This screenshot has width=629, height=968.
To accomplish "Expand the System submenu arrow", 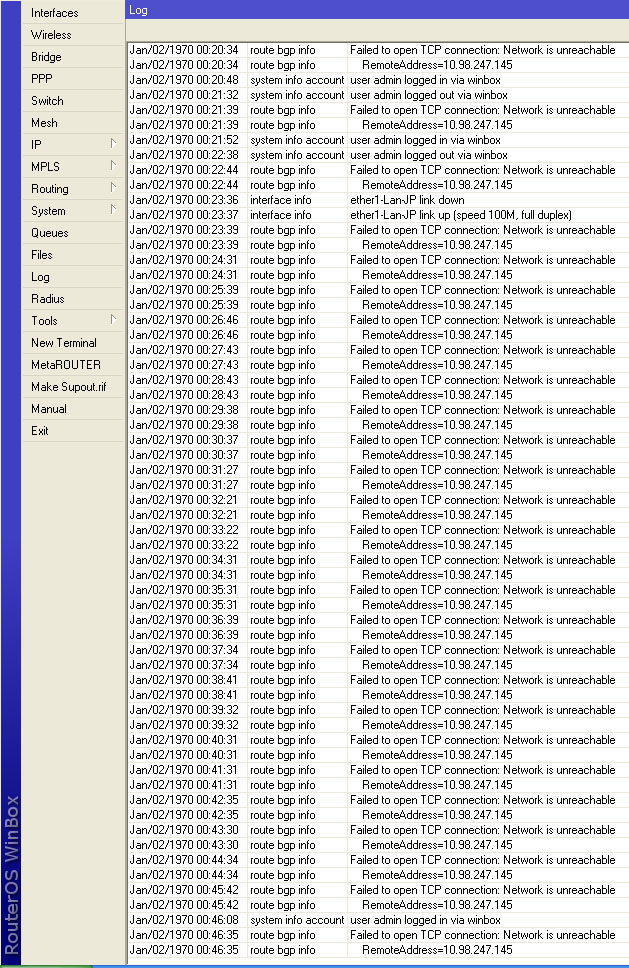I will (x=113, y=210).
